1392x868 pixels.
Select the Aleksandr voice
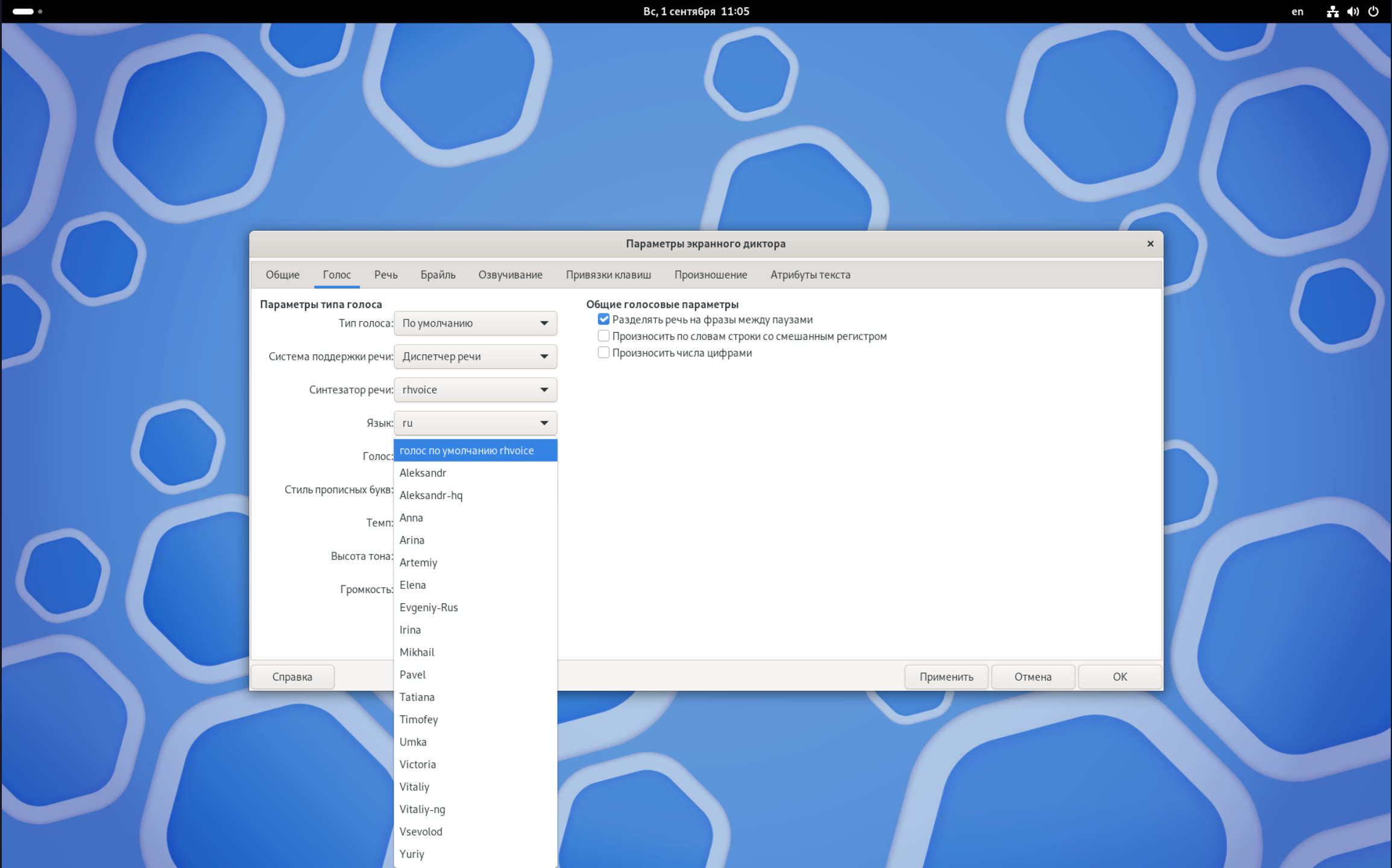pos(475,473)
